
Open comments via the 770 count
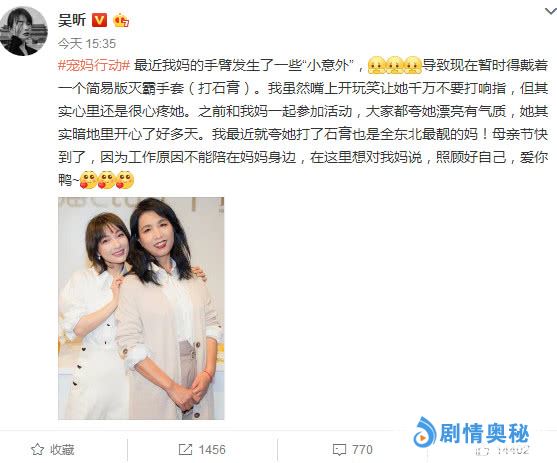(362, 450)
